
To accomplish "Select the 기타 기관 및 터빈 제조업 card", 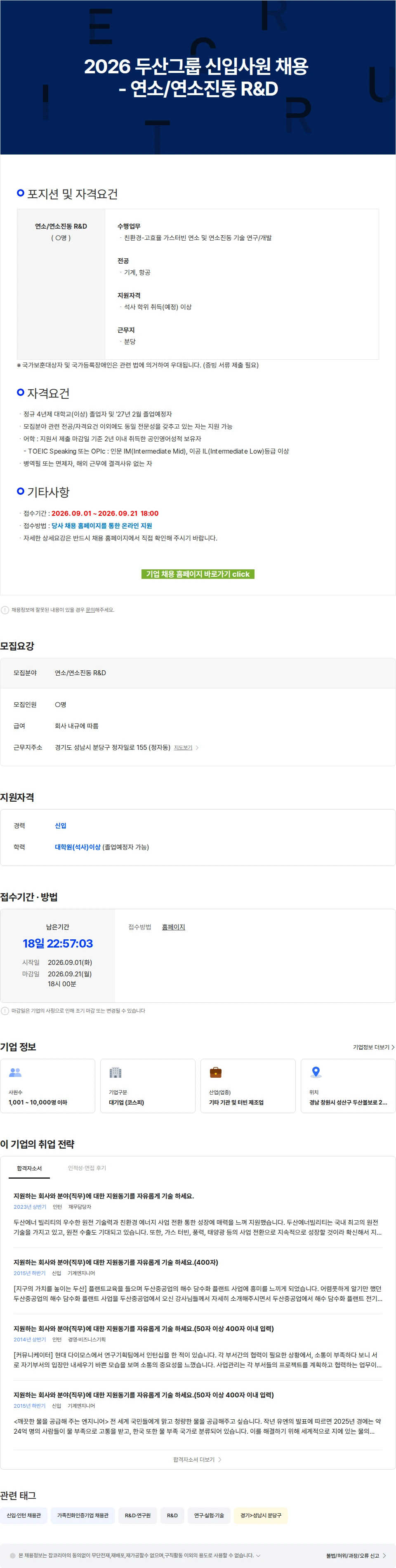I will pyautogui.click(x=248, y=1086).
